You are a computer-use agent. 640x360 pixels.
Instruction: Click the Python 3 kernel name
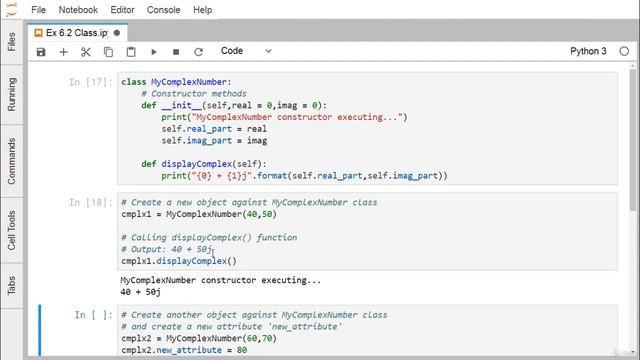tap(588, 51)
